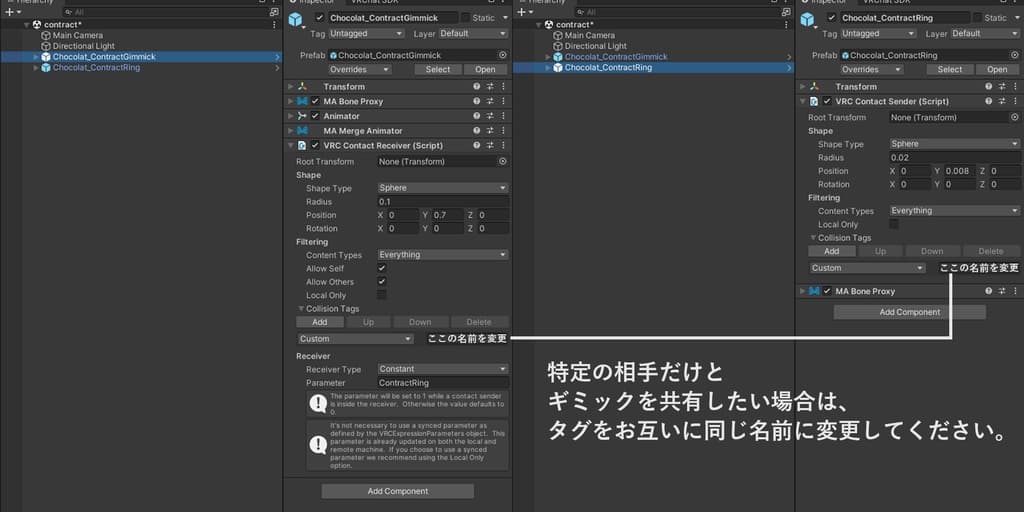1024x512 pixels.
Task: Open Overrides dropdown for Chocolat_ContractGimmick prefab
Action: pos(360,69)
